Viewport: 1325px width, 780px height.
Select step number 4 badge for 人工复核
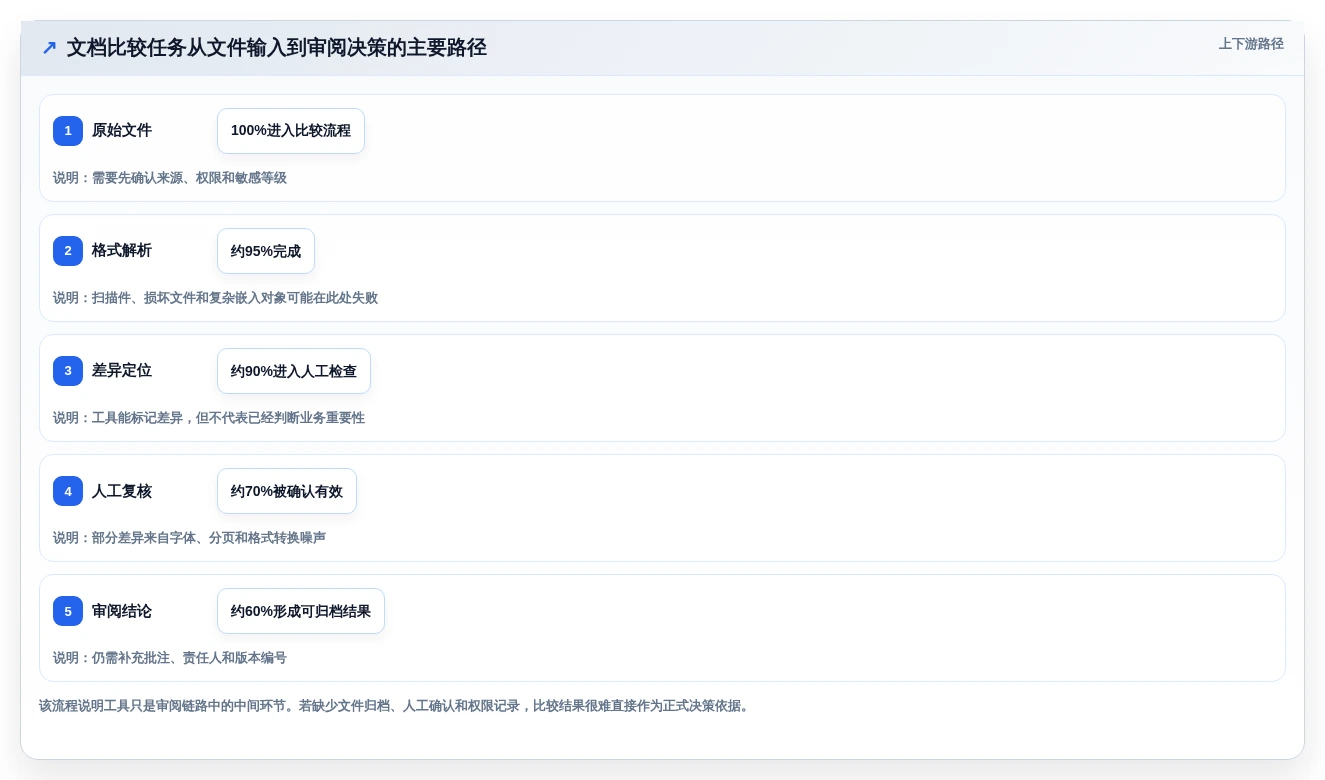pos(68,491)
